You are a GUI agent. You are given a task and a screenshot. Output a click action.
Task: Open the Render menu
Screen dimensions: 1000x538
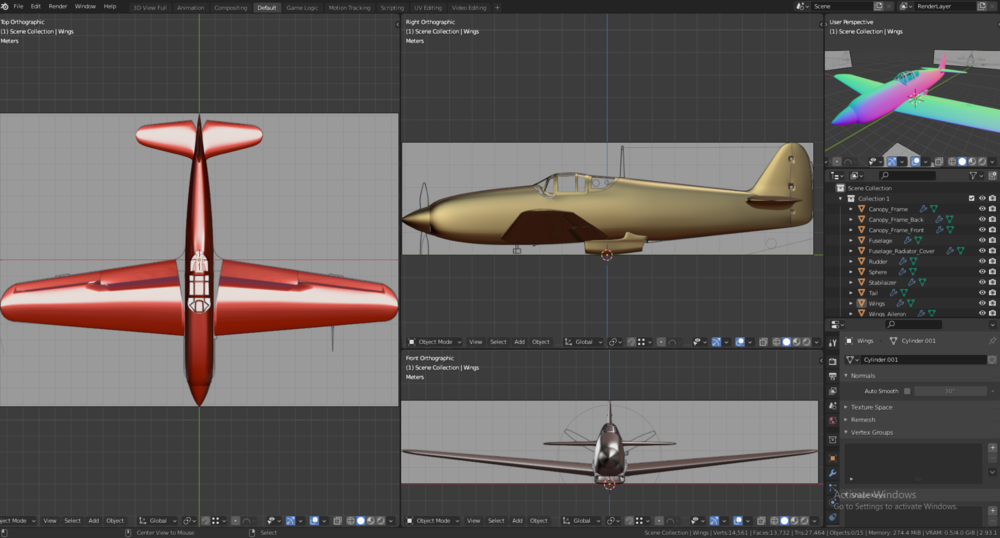click(58, 6)
